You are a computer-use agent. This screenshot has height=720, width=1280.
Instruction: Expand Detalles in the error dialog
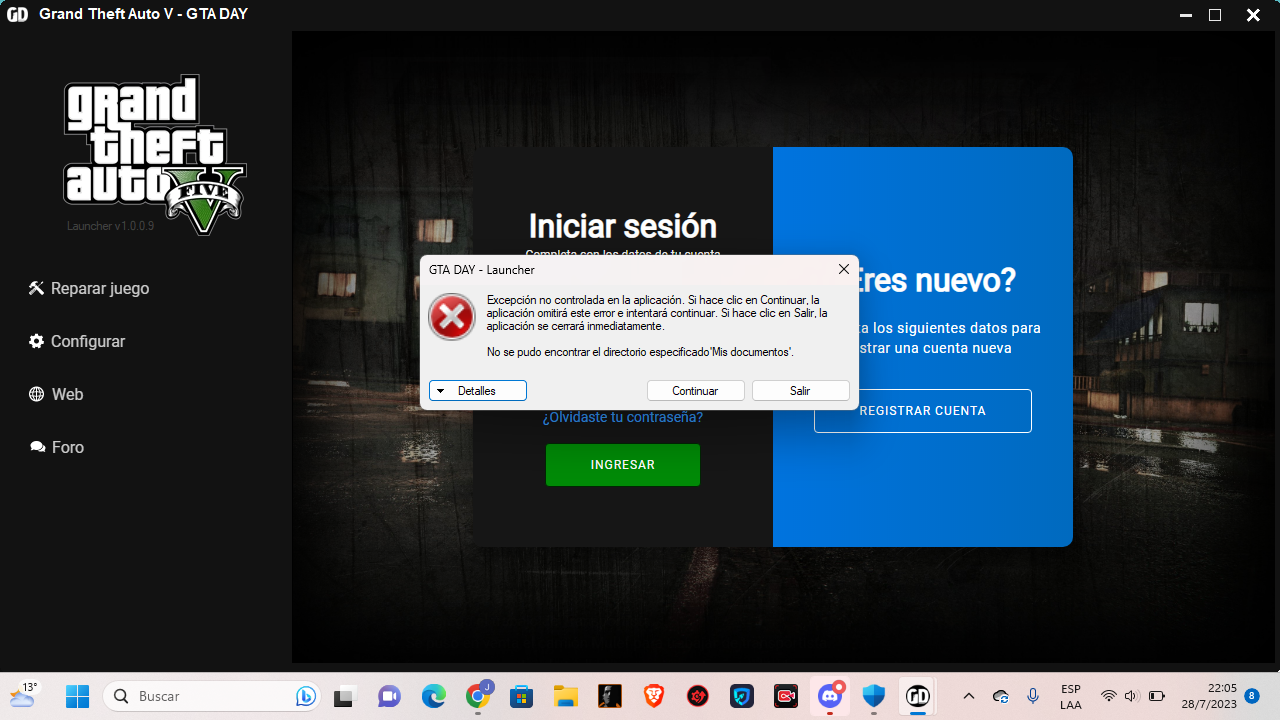click(477, 391)
